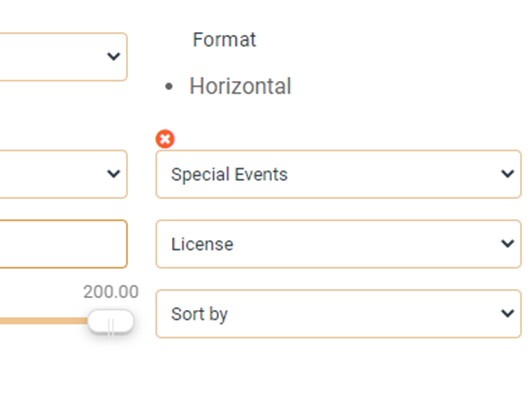Click the chevron arrow in Sort by box
The width and height of the screenshot is (531, 401).
[x=508, y=313]
